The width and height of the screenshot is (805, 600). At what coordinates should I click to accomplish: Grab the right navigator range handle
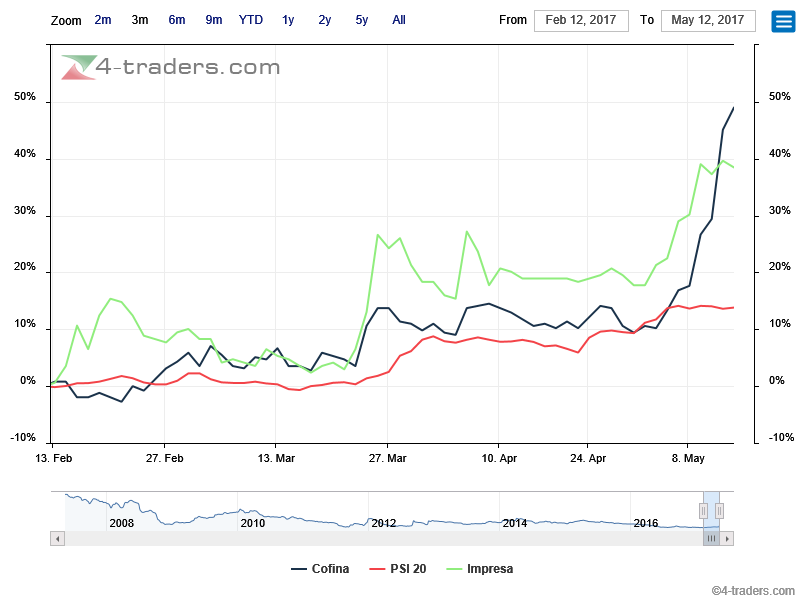click(719, 511)
